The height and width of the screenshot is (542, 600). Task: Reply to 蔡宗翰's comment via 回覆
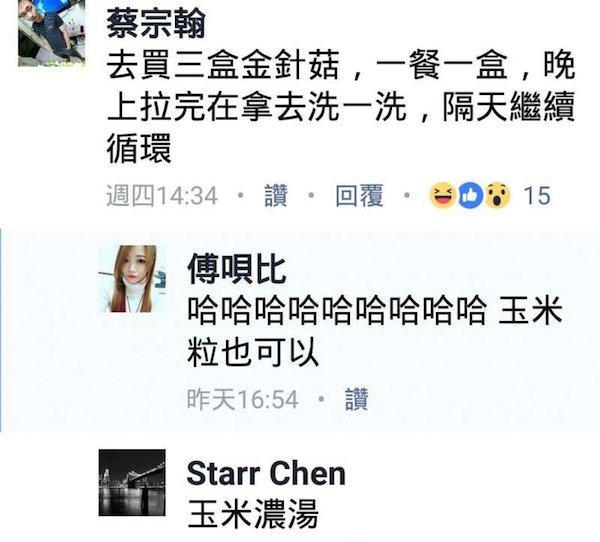click(x=359, y=196)
